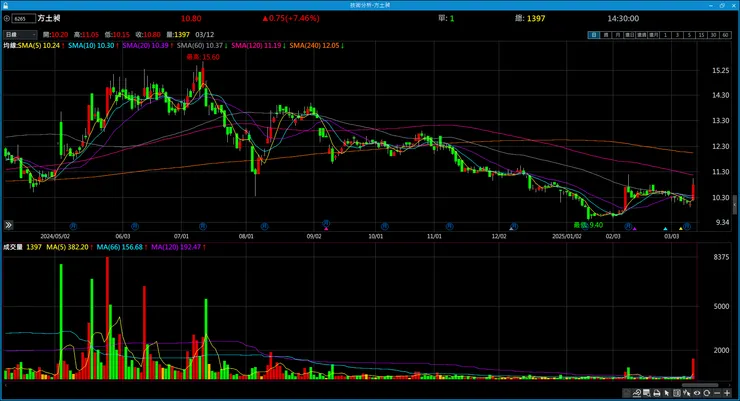Click the blue triangle marker near 12/02

[511, 229]
